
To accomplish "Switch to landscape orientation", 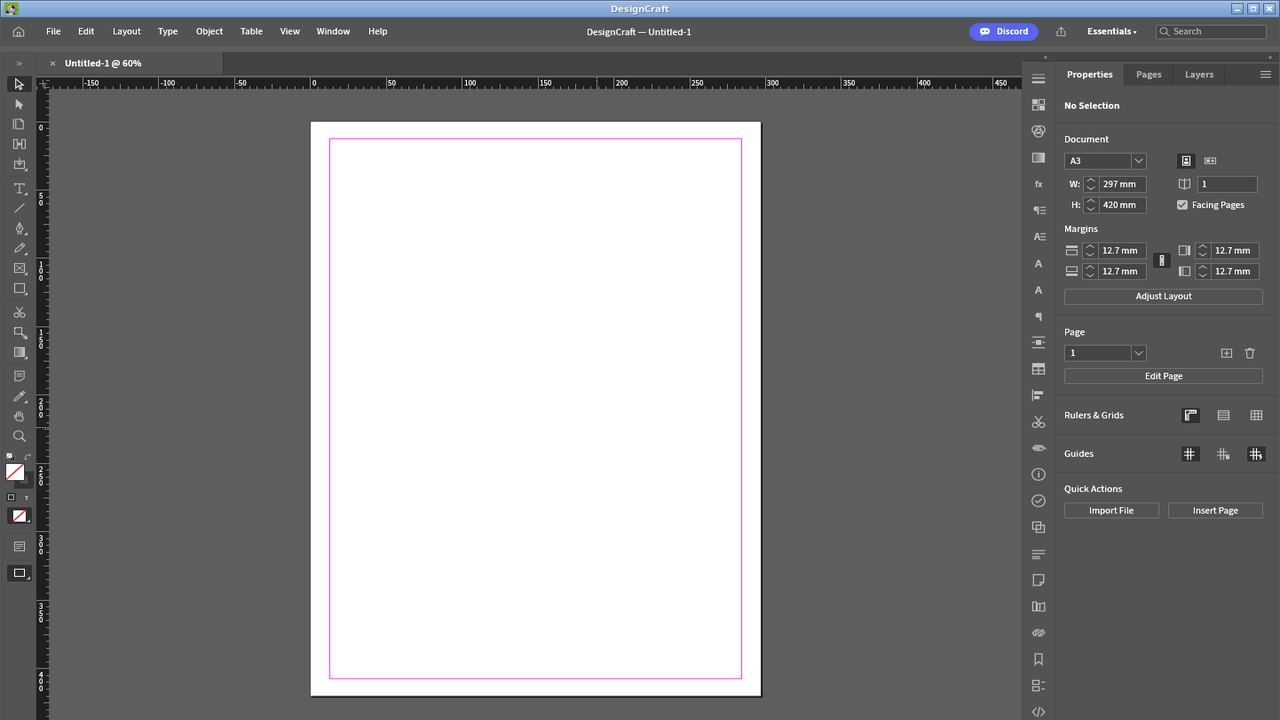I will [x=1210, y=161].
